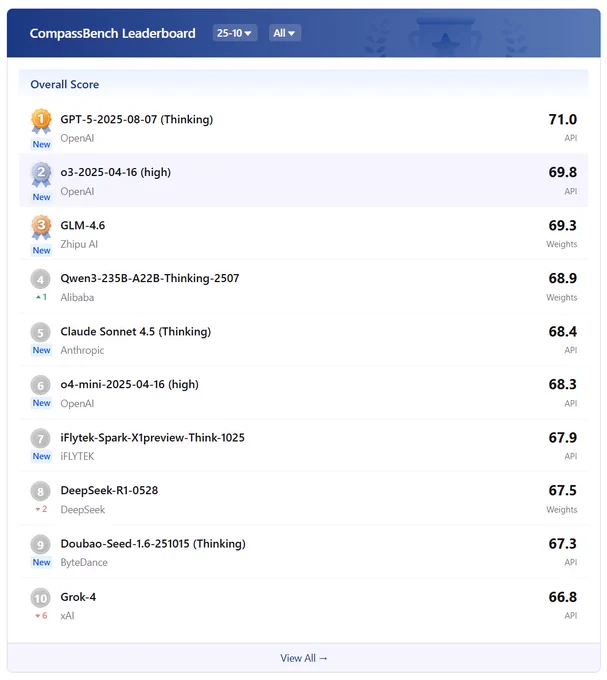
Task: Open GPT-5-2025-08-07 (Thinking) entry
Action: 137,120
